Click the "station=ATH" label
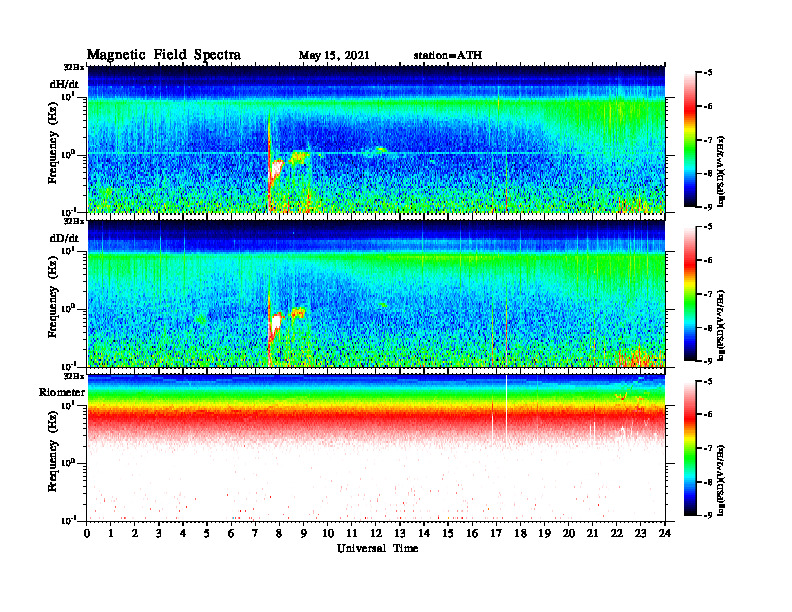 (448, 56)
